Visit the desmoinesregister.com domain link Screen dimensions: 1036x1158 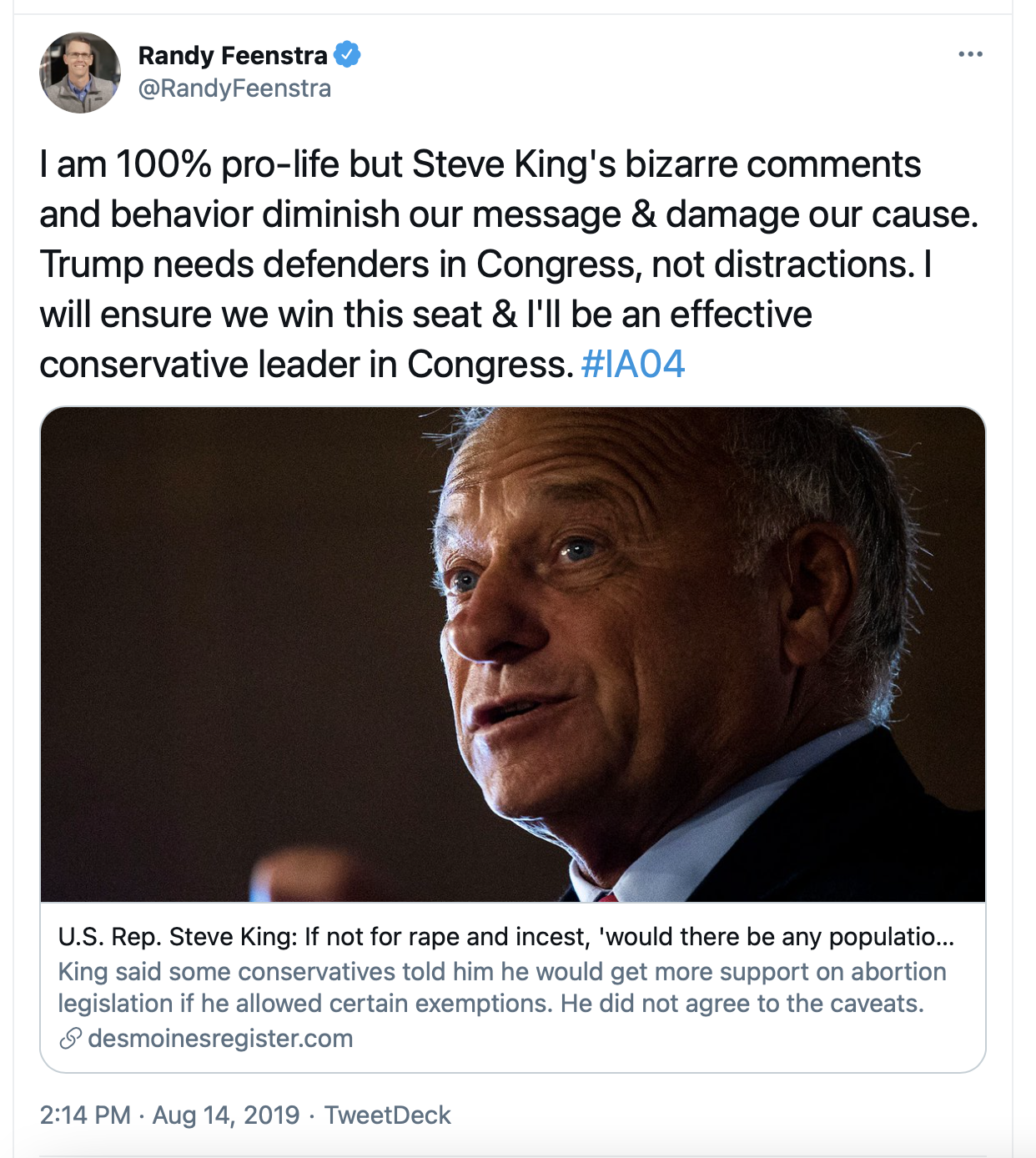click(220, 1039)
